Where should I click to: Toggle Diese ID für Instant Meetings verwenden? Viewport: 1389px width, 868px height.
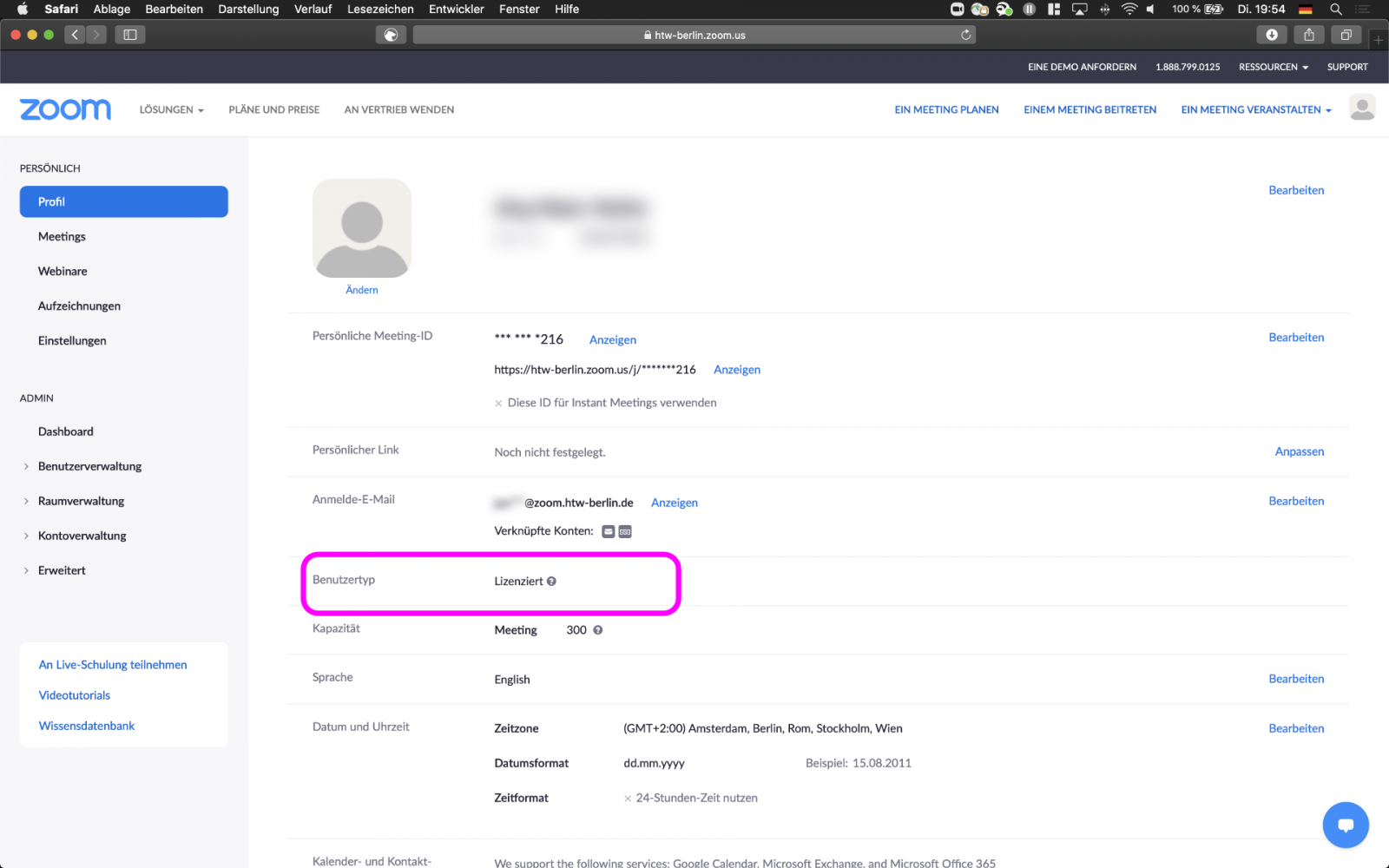[x=498, y=403]
